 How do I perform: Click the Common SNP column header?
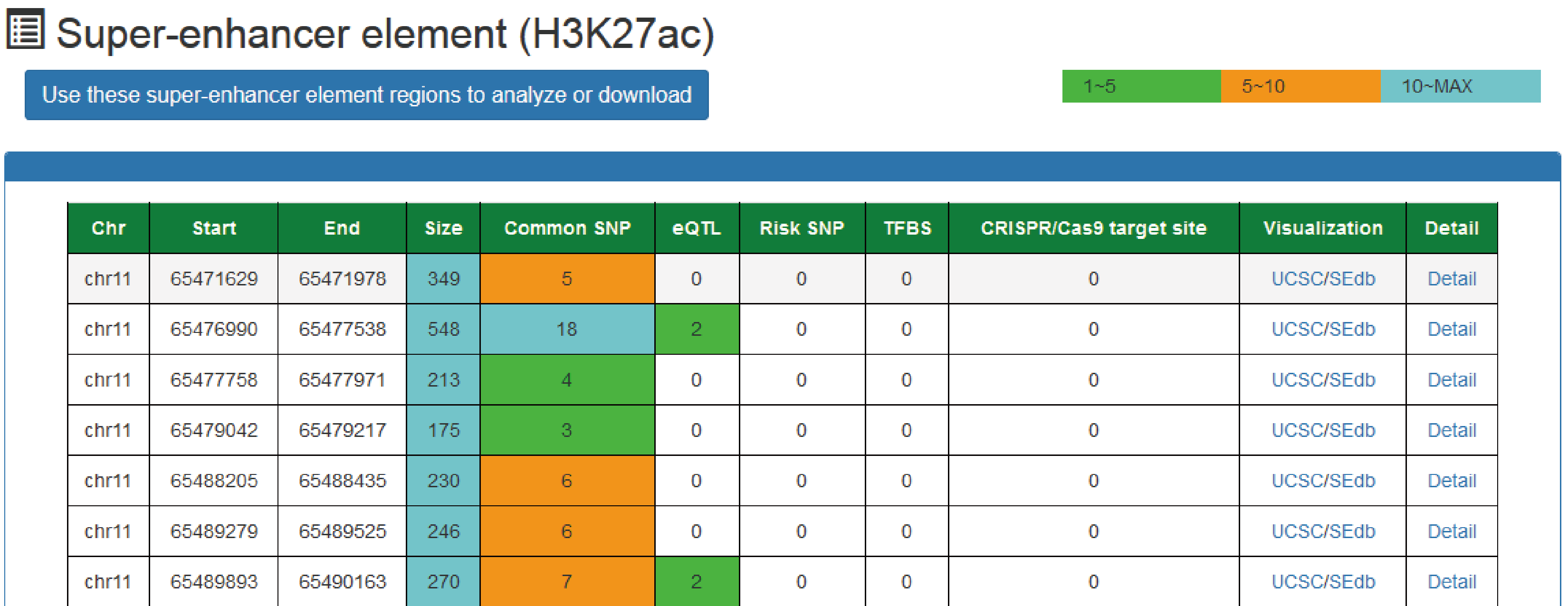click(x=567, y=228)
